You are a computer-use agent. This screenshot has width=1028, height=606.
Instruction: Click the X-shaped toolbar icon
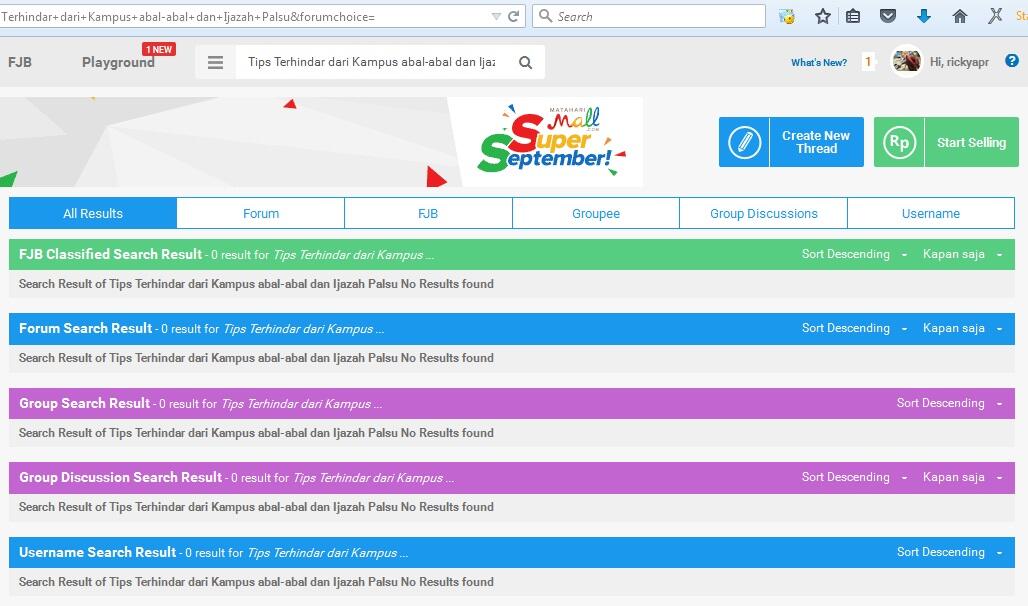[x=995, y=15]
